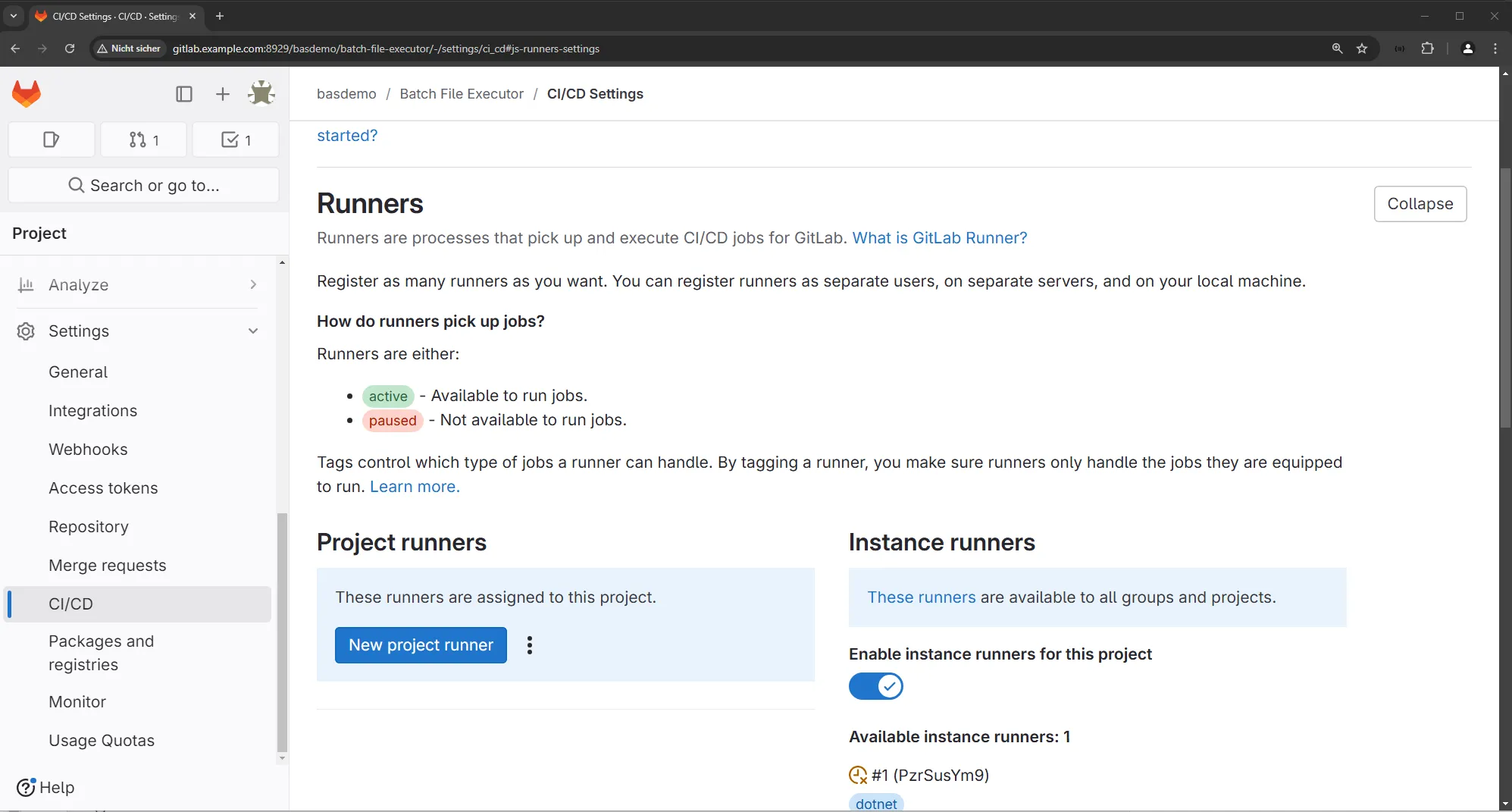Click the dotnet tag badge
The height and width of the screenshot is (812, 1512).
point(876,804)
